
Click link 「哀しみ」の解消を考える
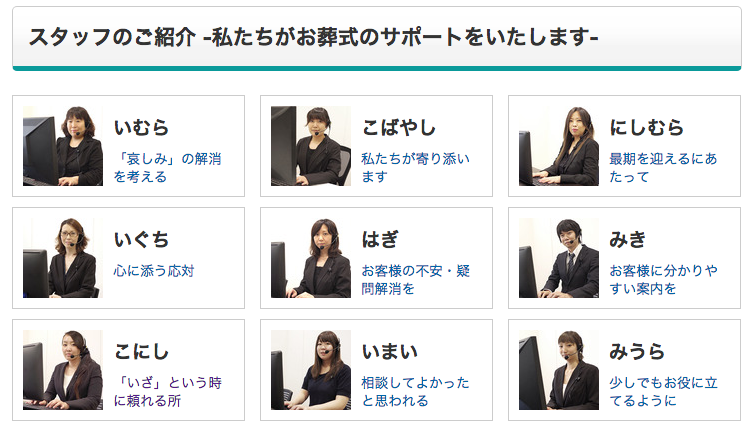pos(167,167)
